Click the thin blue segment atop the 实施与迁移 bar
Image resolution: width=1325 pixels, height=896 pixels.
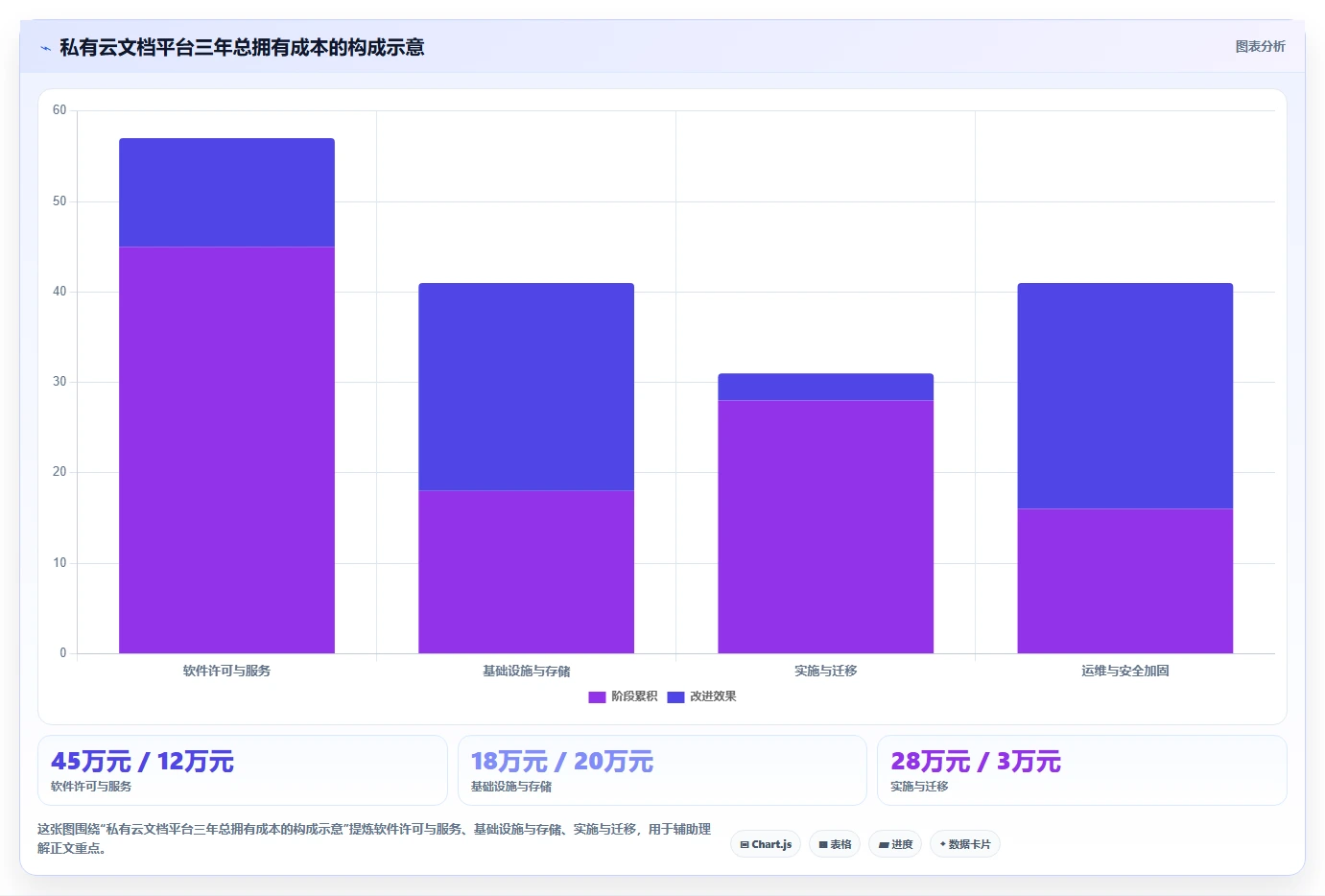(825, 387)
